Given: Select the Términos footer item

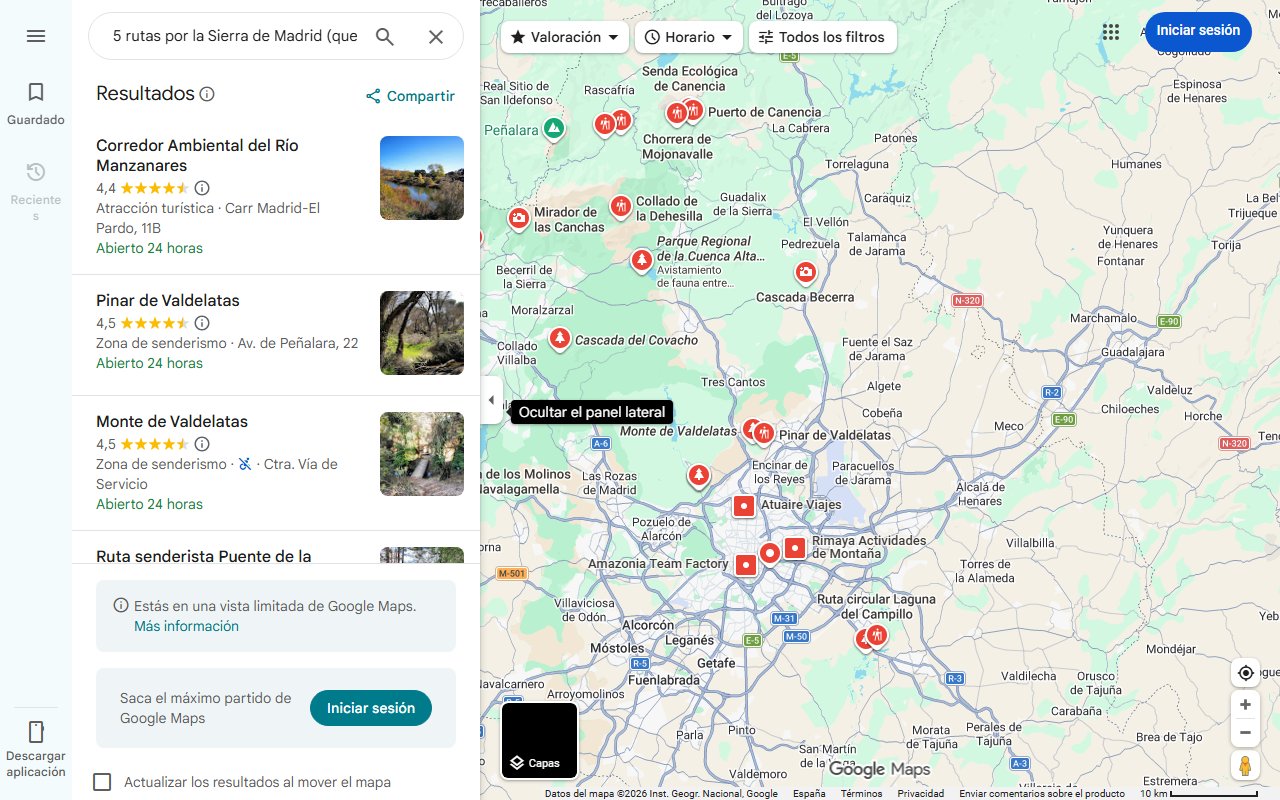Looking at the screenshot, I should [x=861, y=792].
